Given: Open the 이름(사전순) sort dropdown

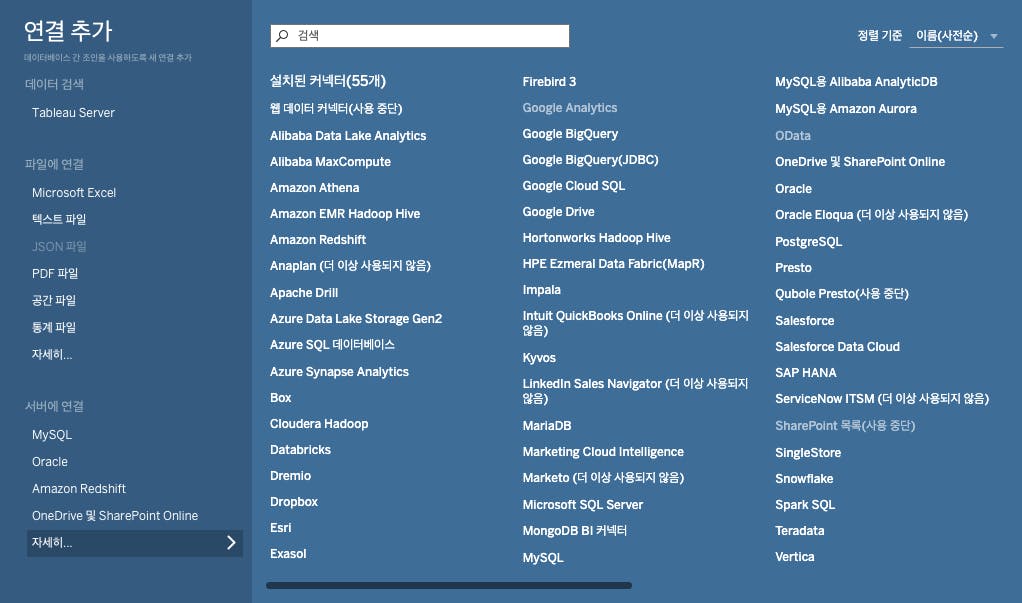Looking at the screenshot, I should 956,36.
